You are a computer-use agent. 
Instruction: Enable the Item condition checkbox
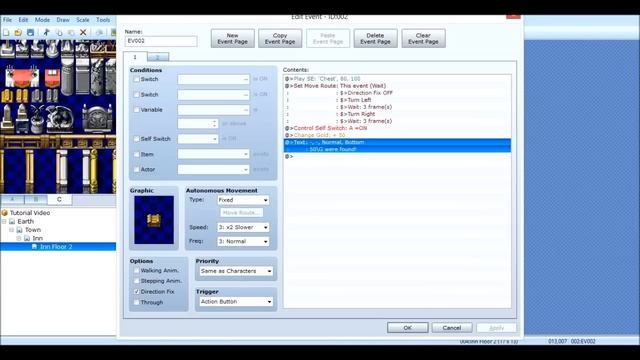pos(136,154)
